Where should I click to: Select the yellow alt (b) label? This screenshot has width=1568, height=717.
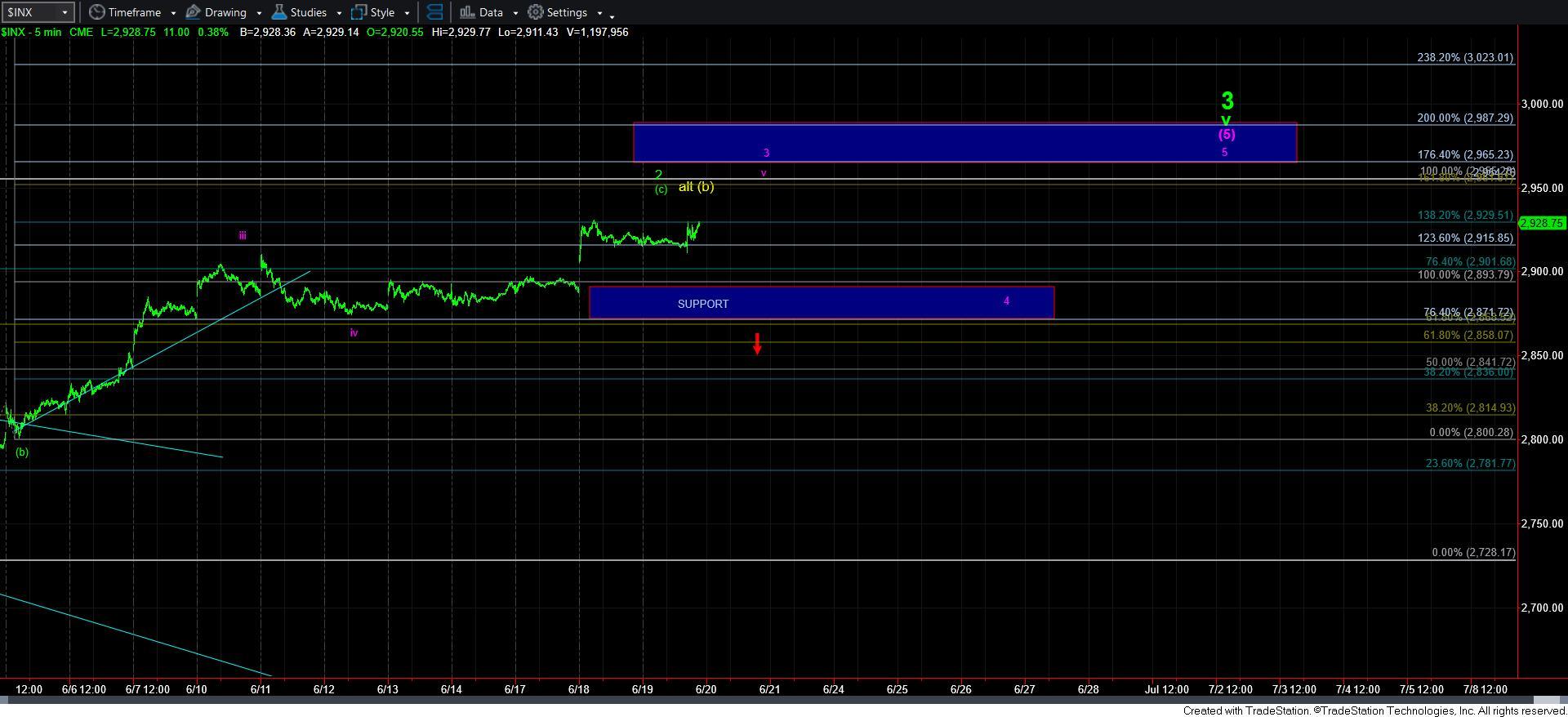(696, 186)
